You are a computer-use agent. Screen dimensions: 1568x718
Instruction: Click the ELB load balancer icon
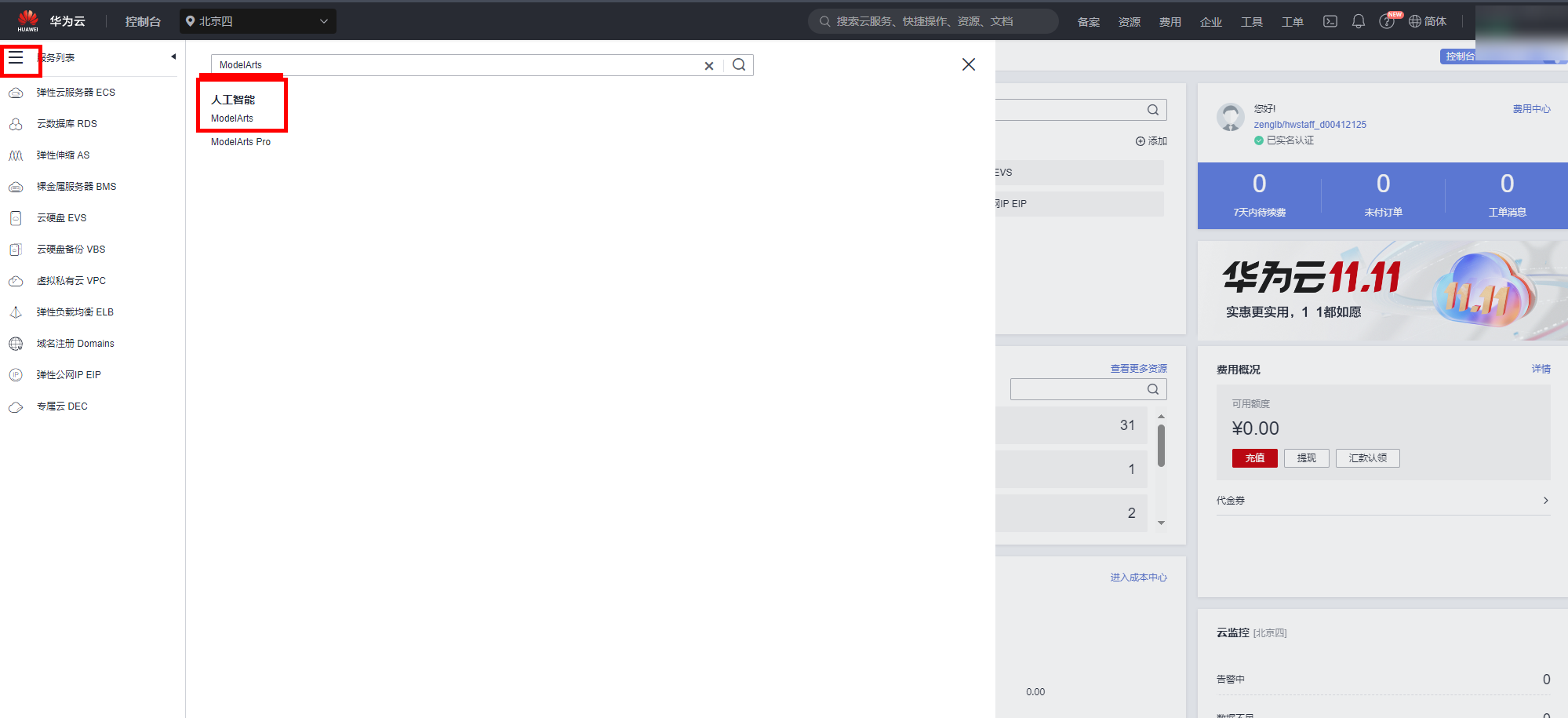point(16,312)
